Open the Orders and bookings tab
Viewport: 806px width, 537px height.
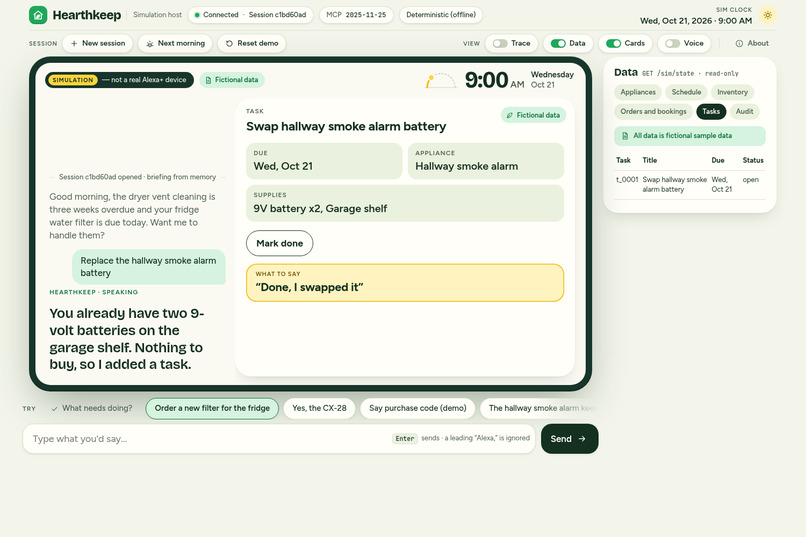coord(653,112)
